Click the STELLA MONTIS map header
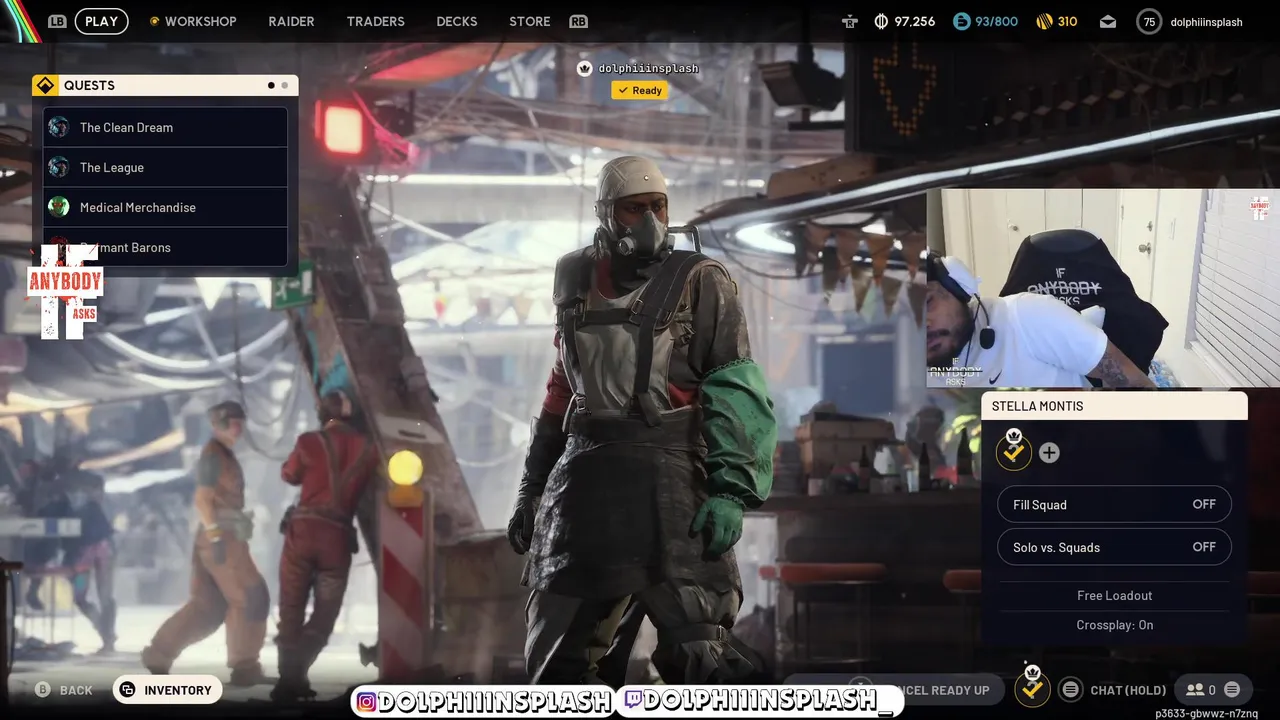Image resolution: width=1280 pixels, height=720 pixels. coord(1114,406)
